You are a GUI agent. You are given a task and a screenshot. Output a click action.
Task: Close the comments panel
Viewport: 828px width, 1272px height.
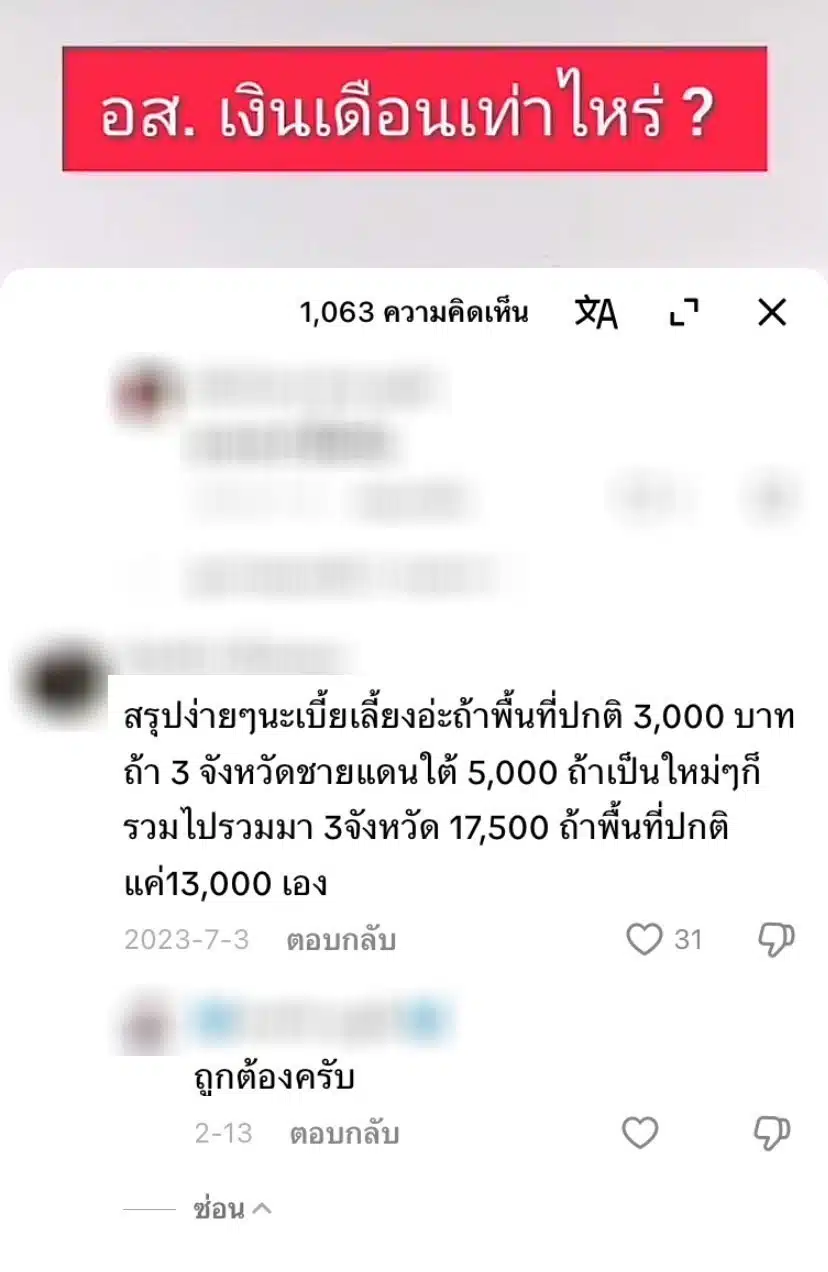(x=772, y=313)
